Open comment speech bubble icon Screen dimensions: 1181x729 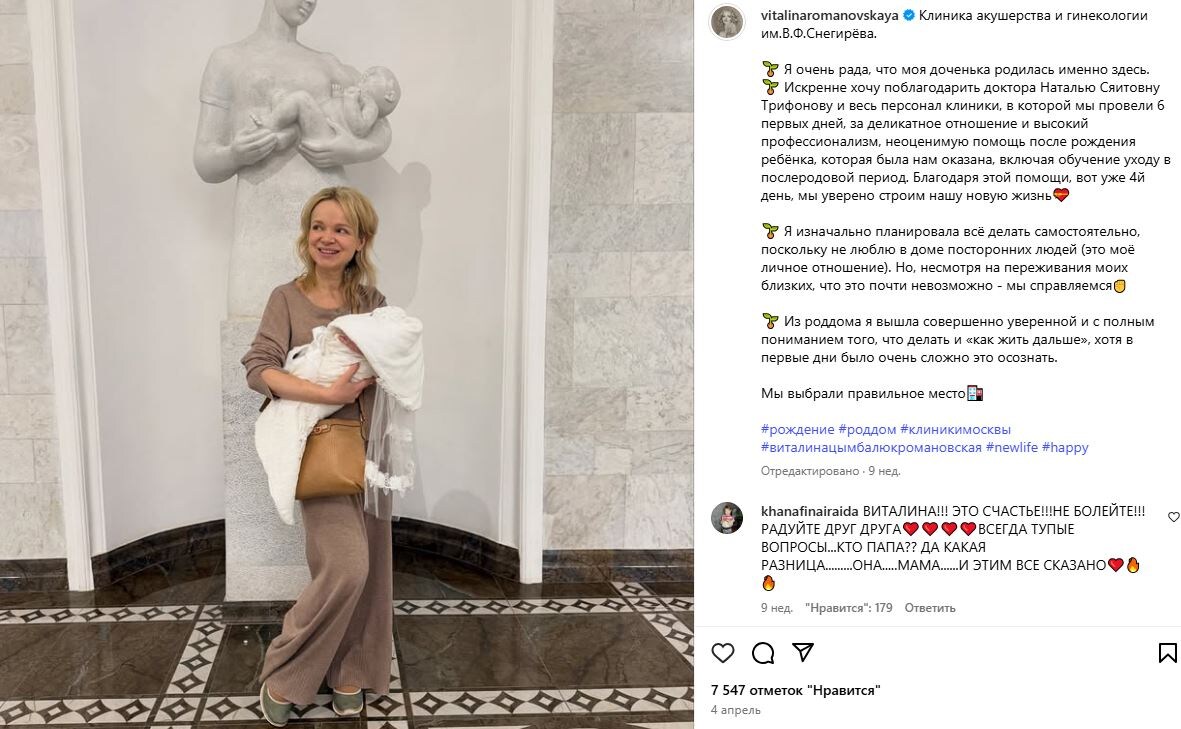click(763, 652)
